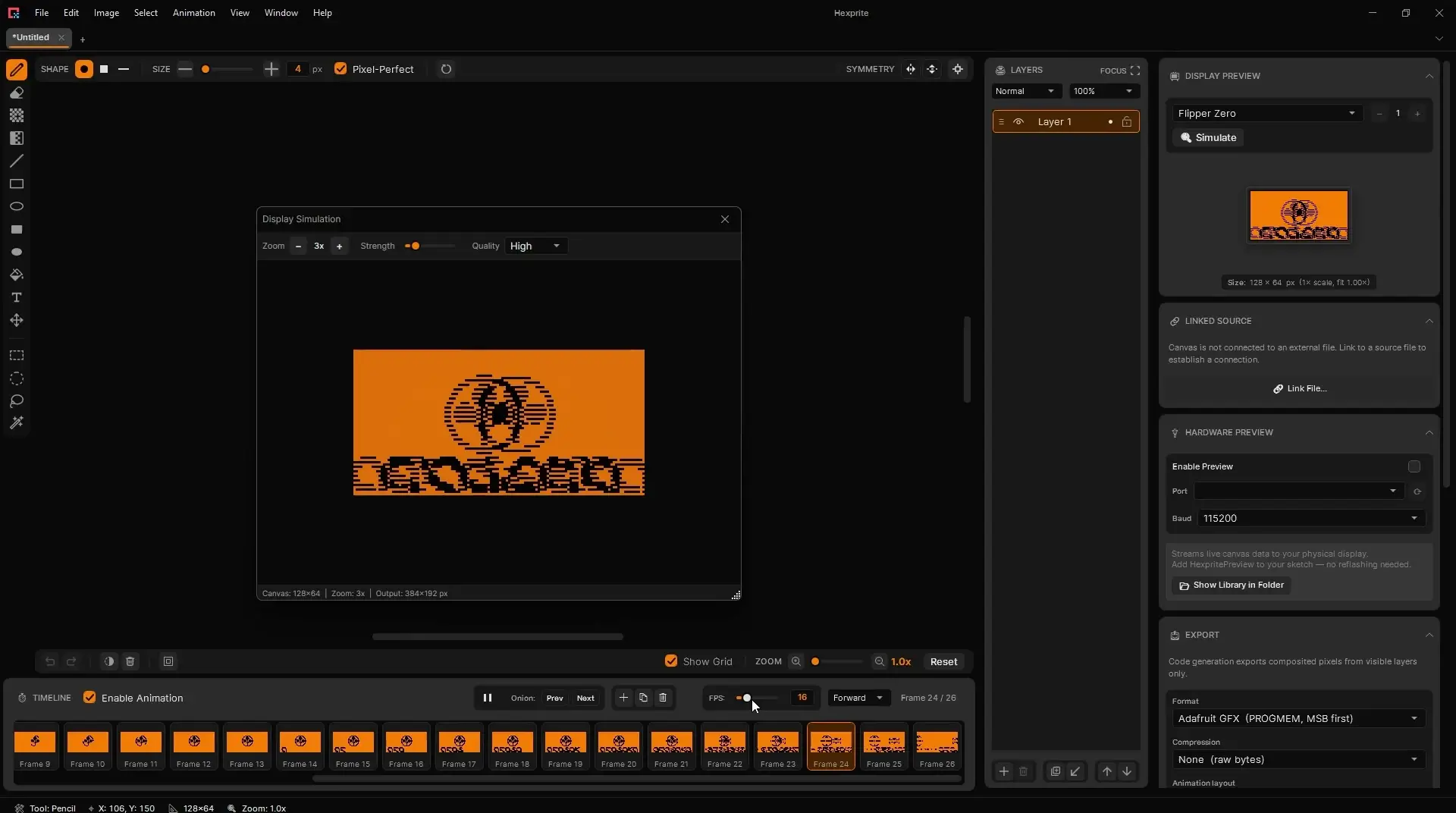Screen dimensions: 1456x813
Task: Delete the current timeline frame
Action: pyautogui.click(x=663, y=698)
